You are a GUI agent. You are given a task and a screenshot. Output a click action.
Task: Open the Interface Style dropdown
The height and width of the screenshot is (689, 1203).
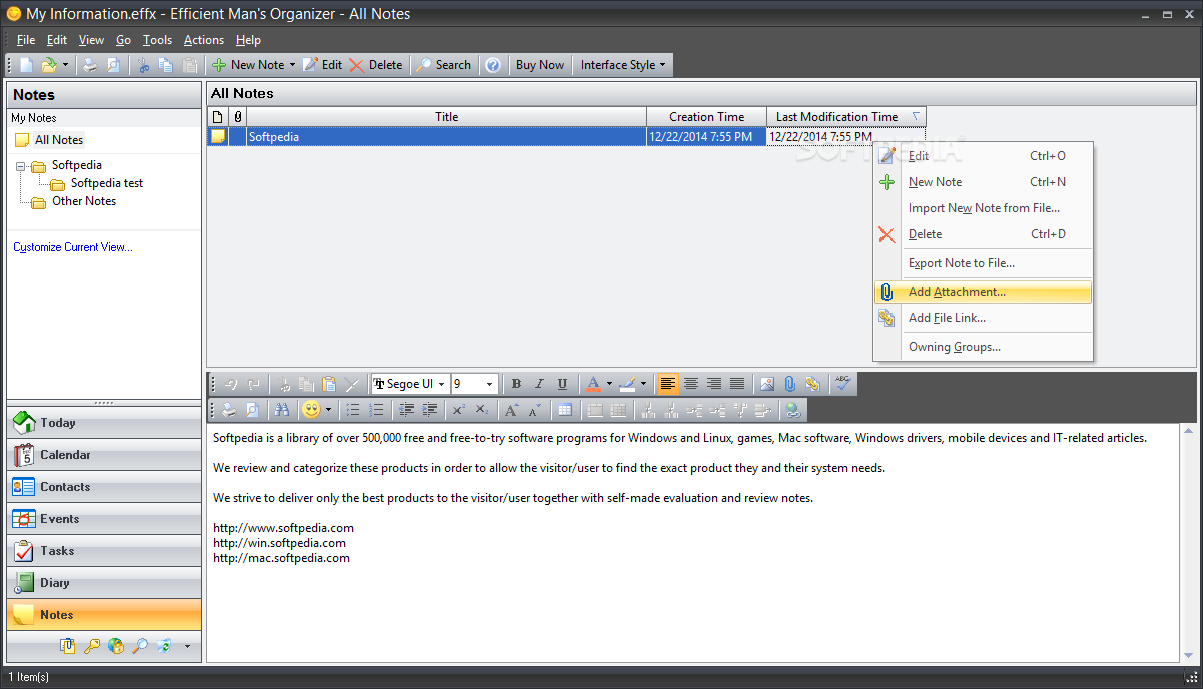pyautogui.click(x=621, y=65)
